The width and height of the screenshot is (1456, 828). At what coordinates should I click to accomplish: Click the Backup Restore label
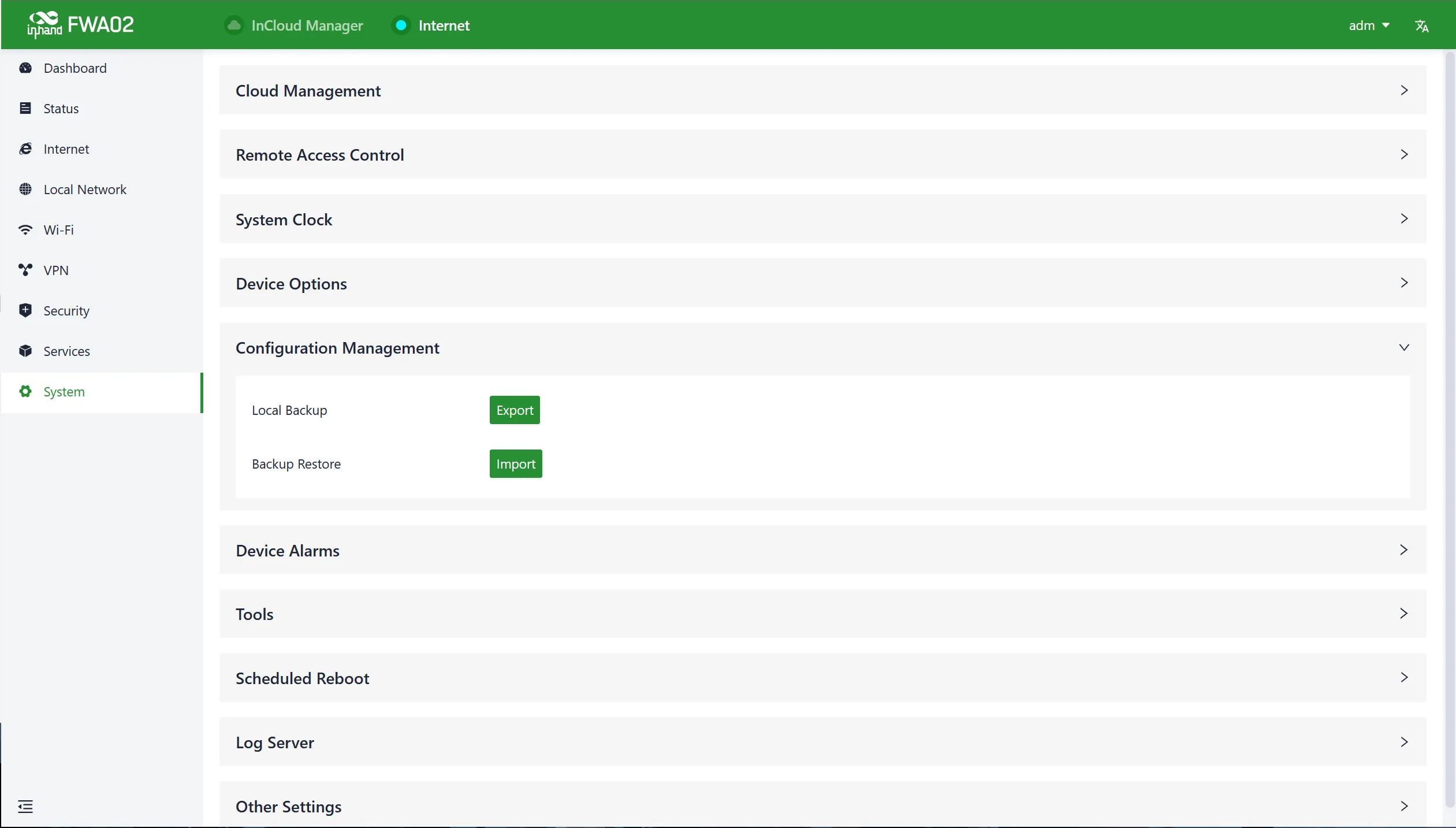[x=296, y=464]
